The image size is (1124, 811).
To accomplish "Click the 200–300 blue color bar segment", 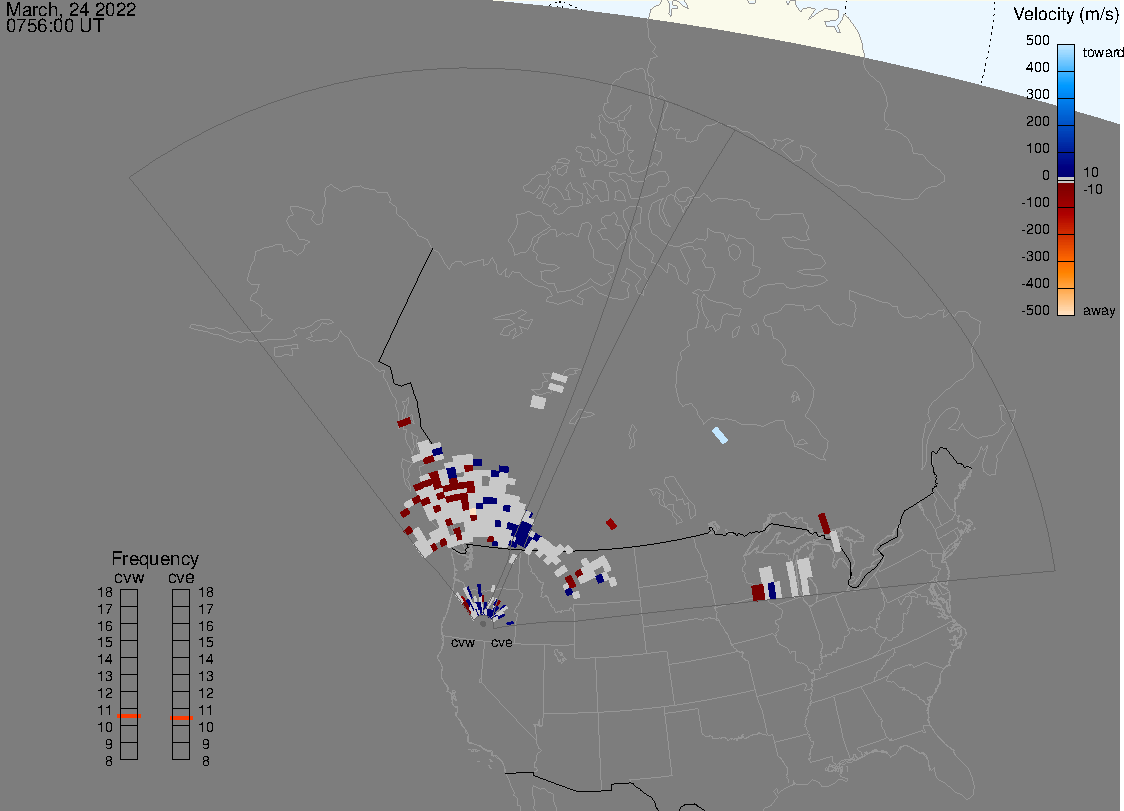I will coord(1066,112).
